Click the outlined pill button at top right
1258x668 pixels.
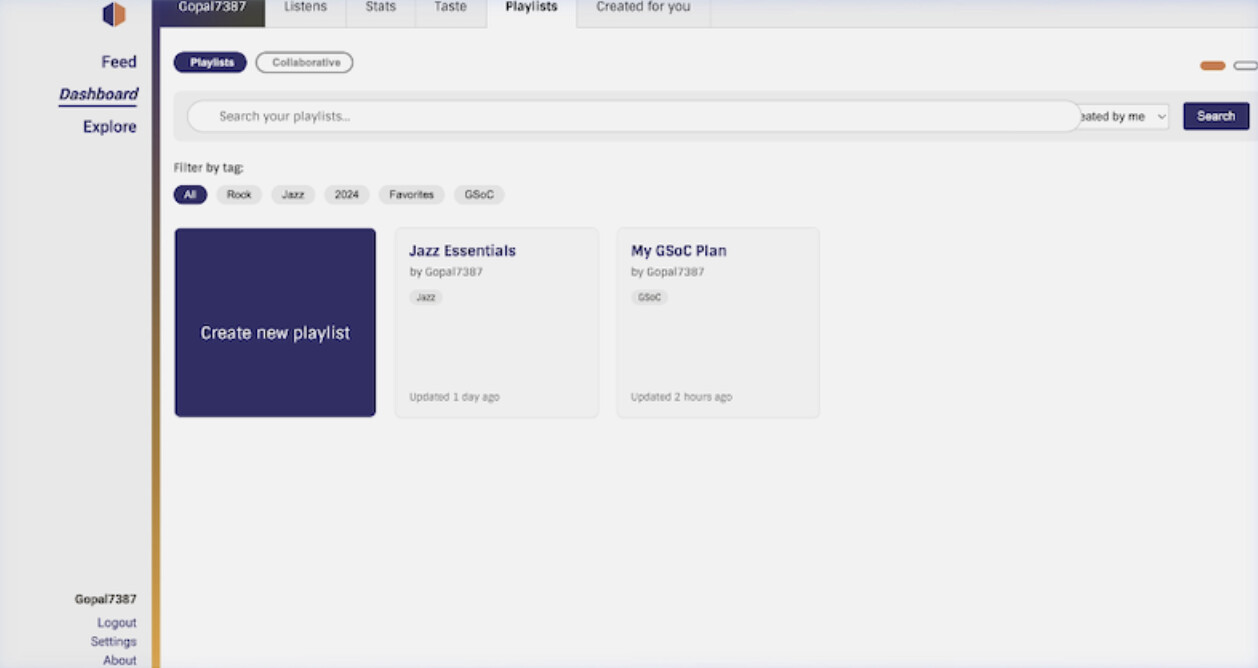pos(1246,66)
